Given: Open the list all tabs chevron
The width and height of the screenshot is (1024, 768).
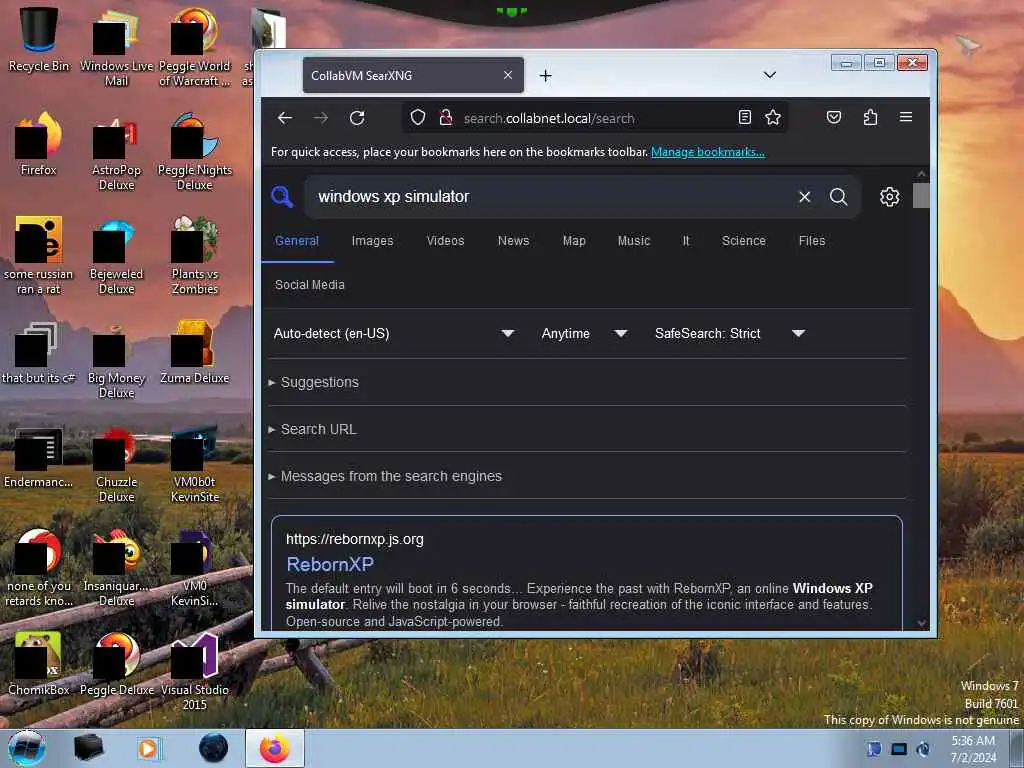Looking at the screenshot, I should (770, 75).
